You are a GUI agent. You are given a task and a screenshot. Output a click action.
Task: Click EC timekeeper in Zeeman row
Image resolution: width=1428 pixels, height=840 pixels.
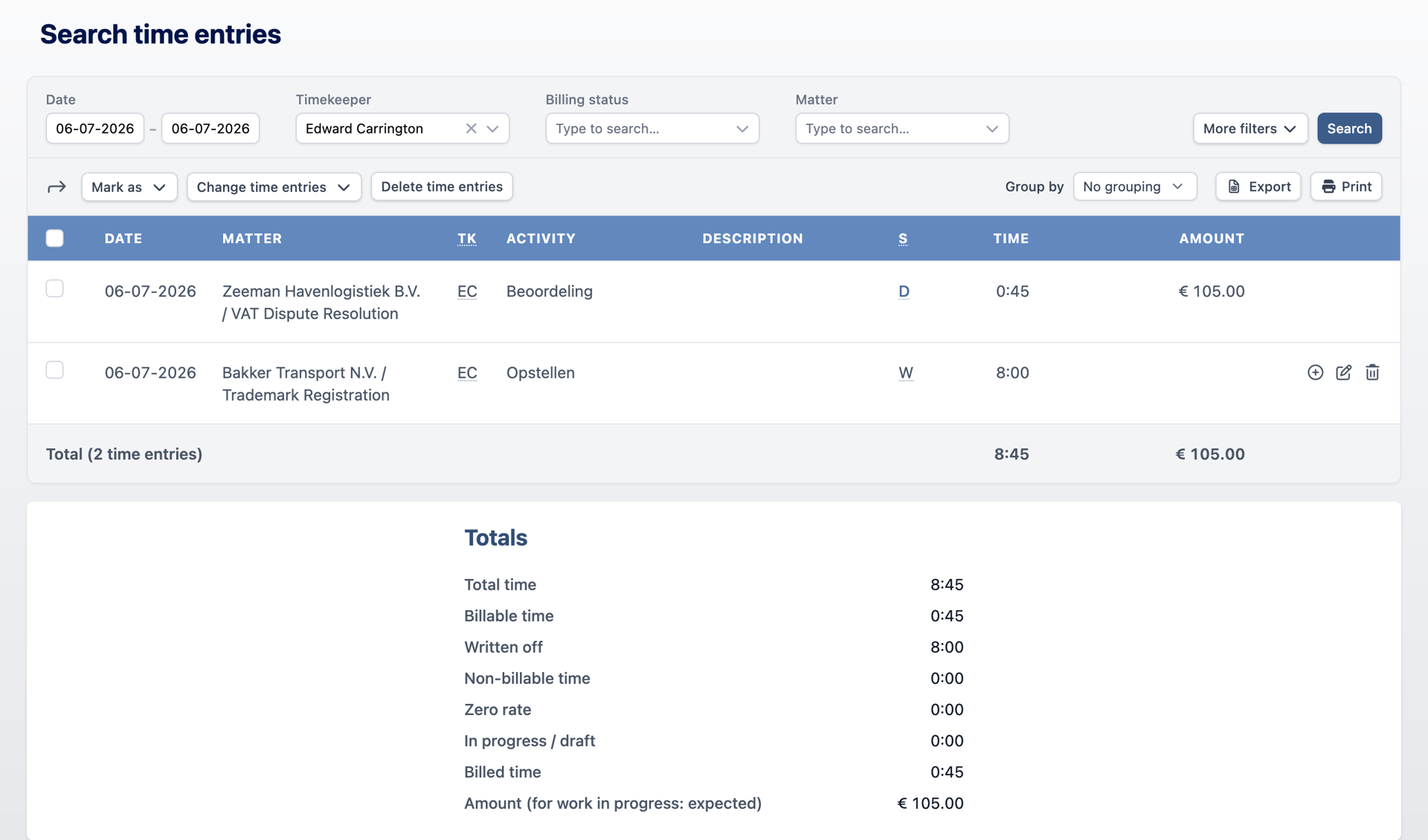click(467, 291)
